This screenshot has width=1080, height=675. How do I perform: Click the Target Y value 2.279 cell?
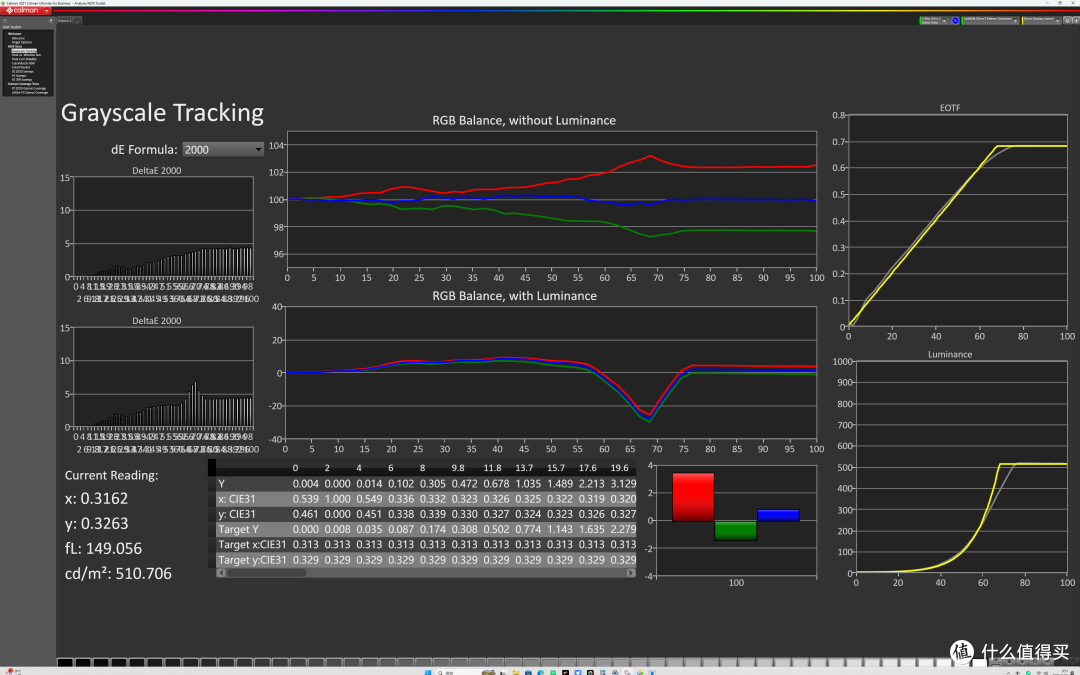click(x=623, y=529)
